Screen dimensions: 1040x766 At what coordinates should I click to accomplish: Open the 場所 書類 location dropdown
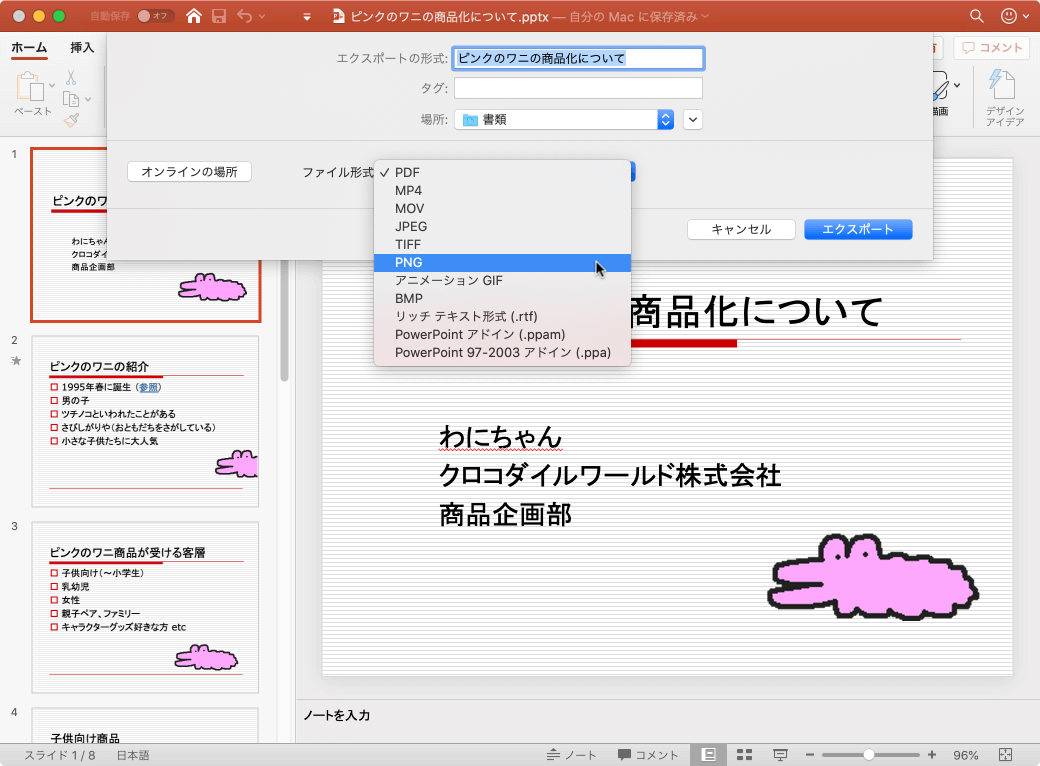coord(565,119)
